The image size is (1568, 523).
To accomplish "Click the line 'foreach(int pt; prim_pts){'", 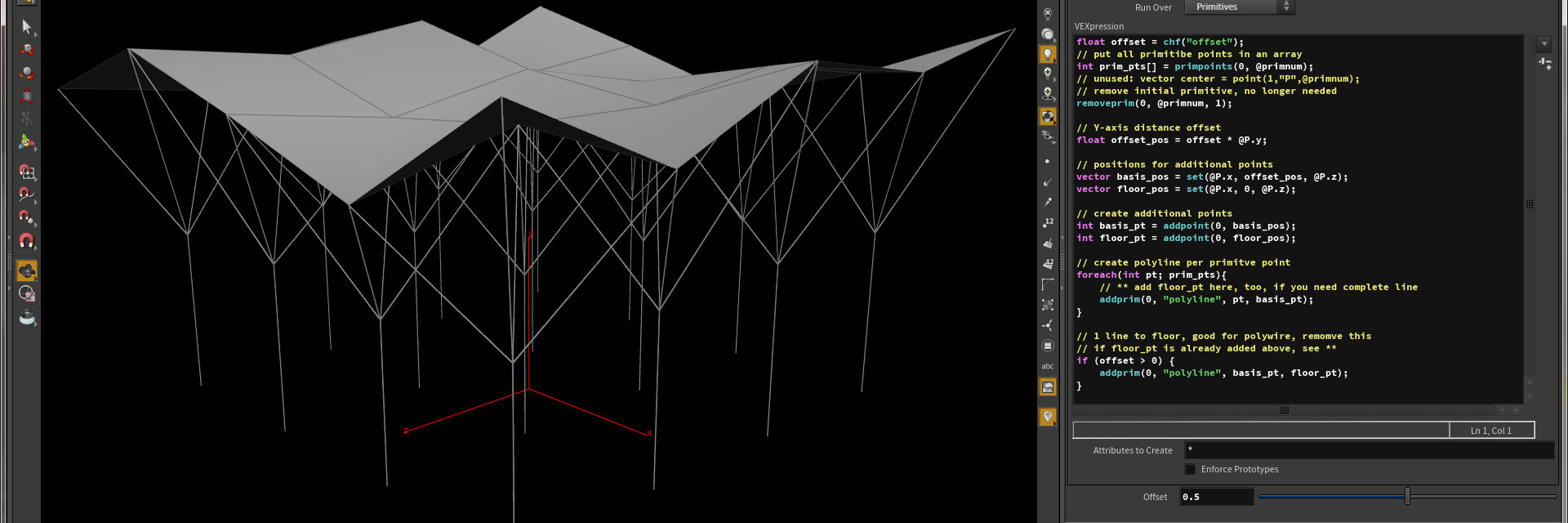I will [x=1151, y=275].
